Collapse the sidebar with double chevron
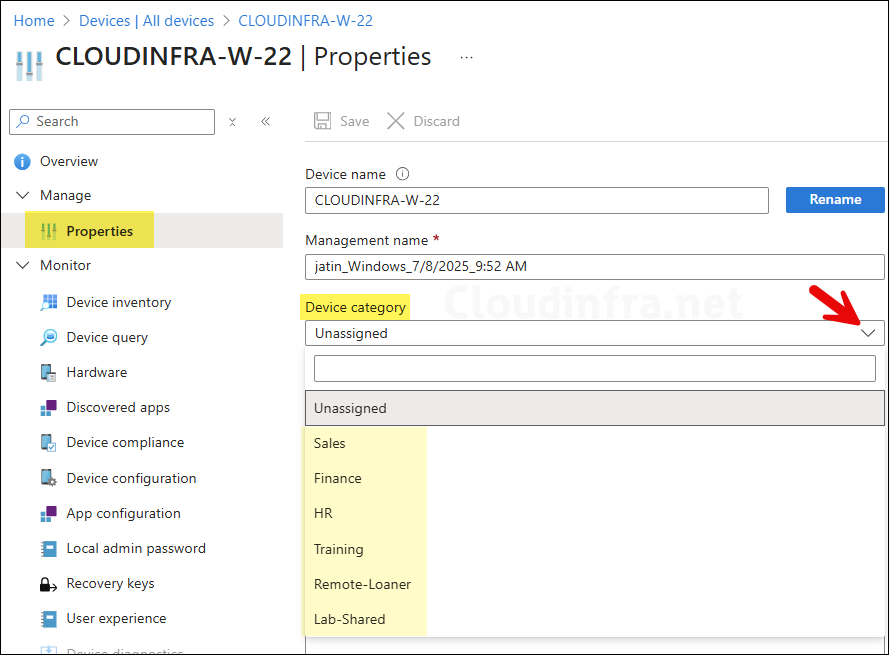 265,122
